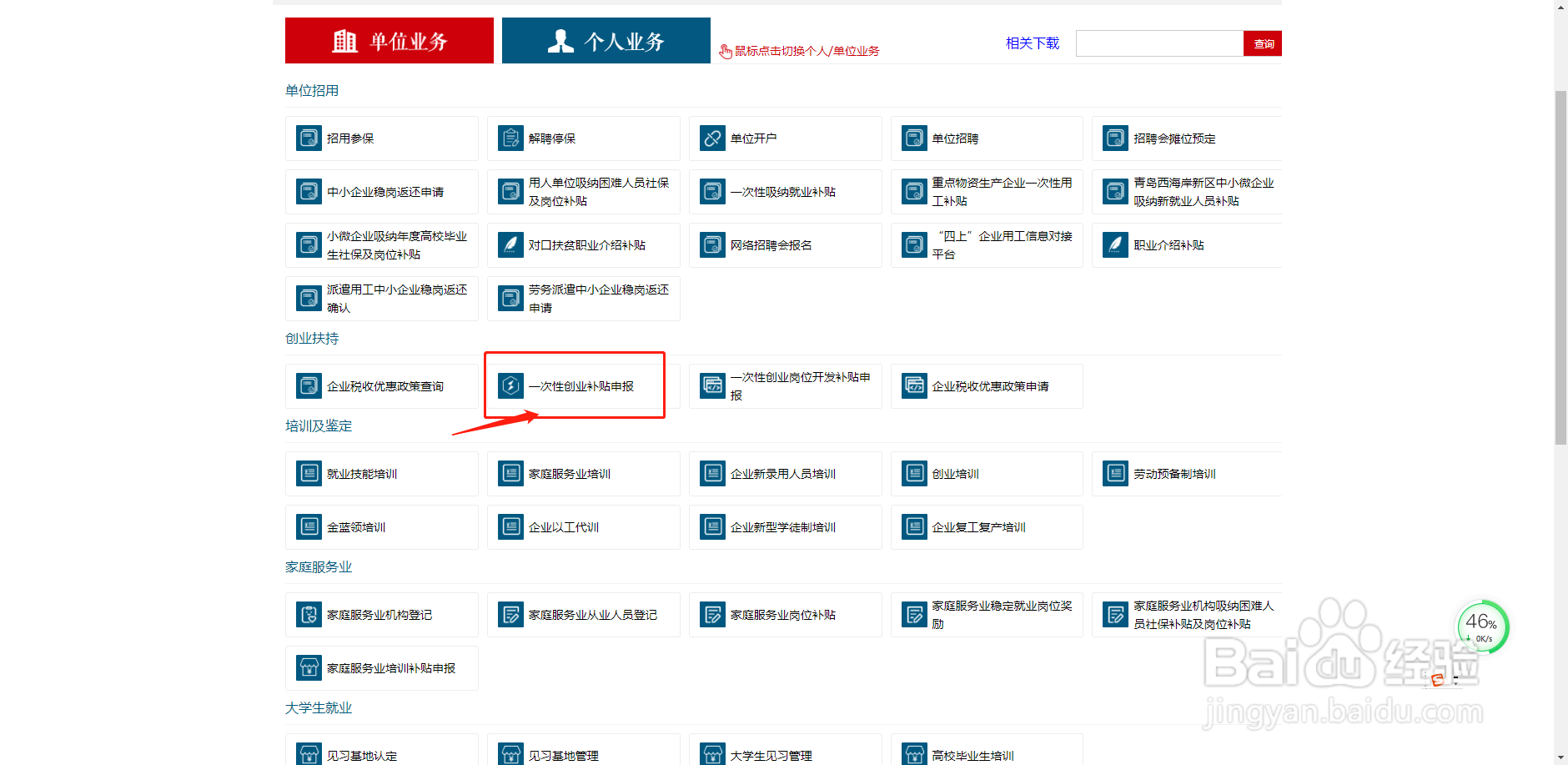Click the 解聘停保 clipboard icon

click(x=510, y=138)
